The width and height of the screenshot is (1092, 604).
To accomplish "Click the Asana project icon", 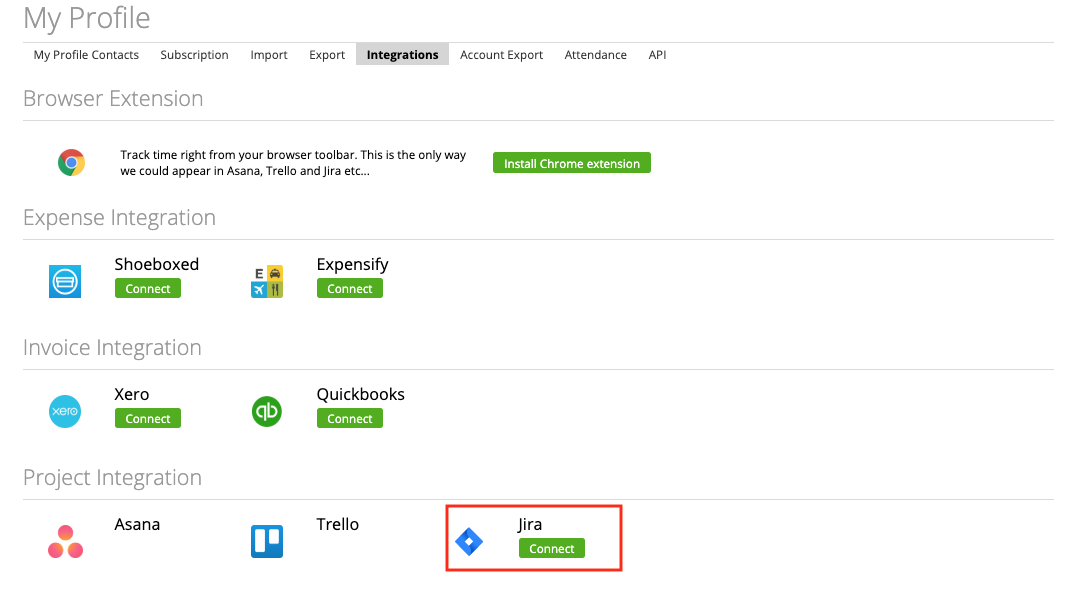I will 64,541.
